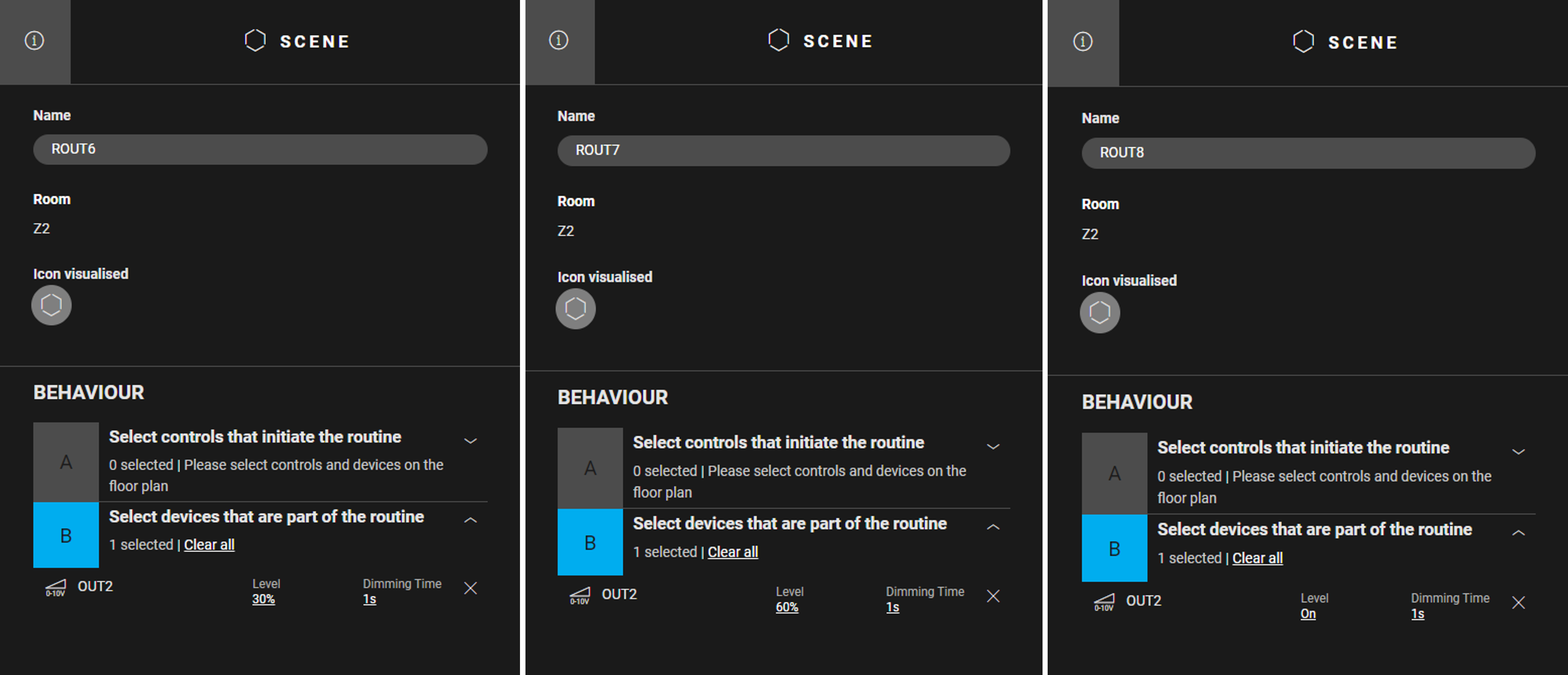
Task: Click OUT2 device label in ROUT8 panel
Action: tap(1144, 601)
